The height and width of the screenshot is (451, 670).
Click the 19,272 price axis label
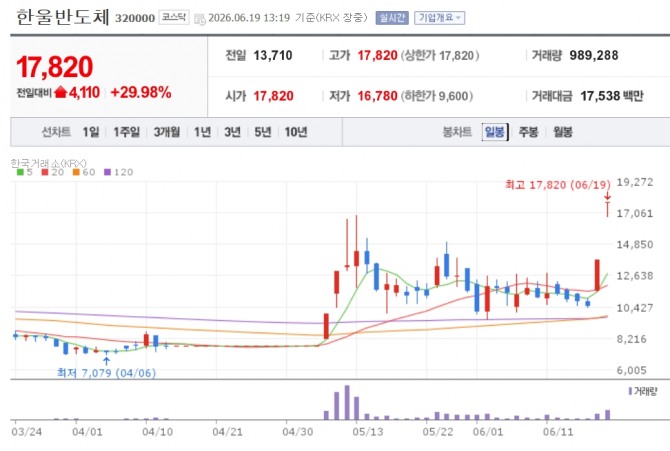(x=635, y=183)
